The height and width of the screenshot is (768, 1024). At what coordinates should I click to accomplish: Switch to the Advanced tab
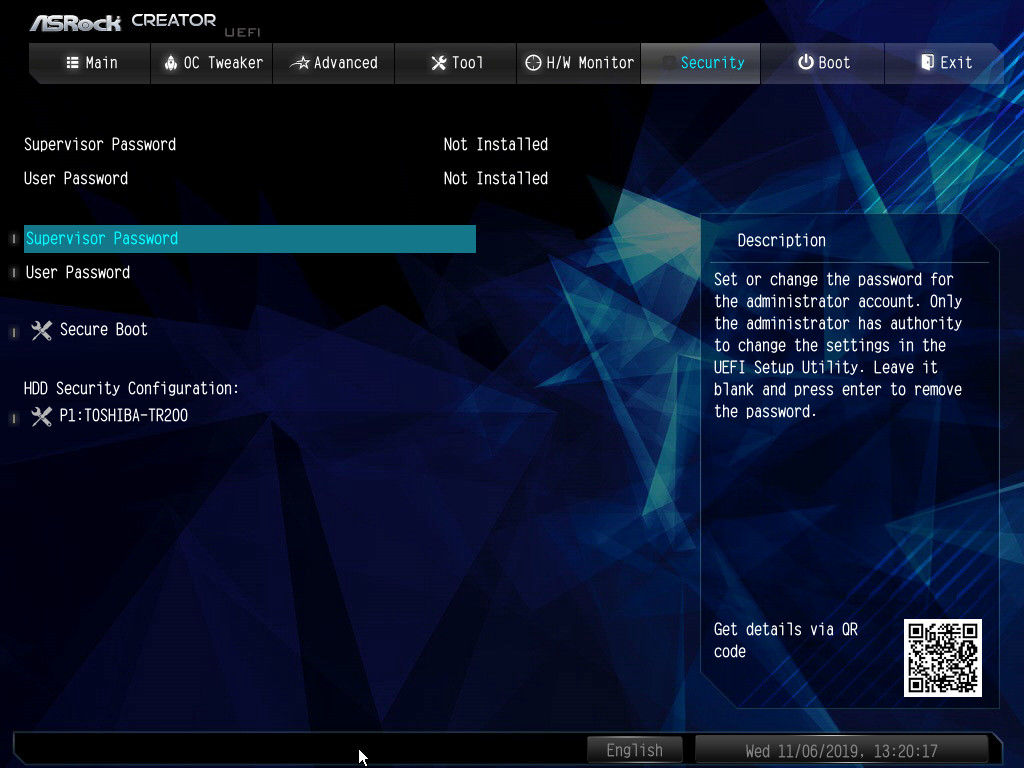[x=334, y=62]
